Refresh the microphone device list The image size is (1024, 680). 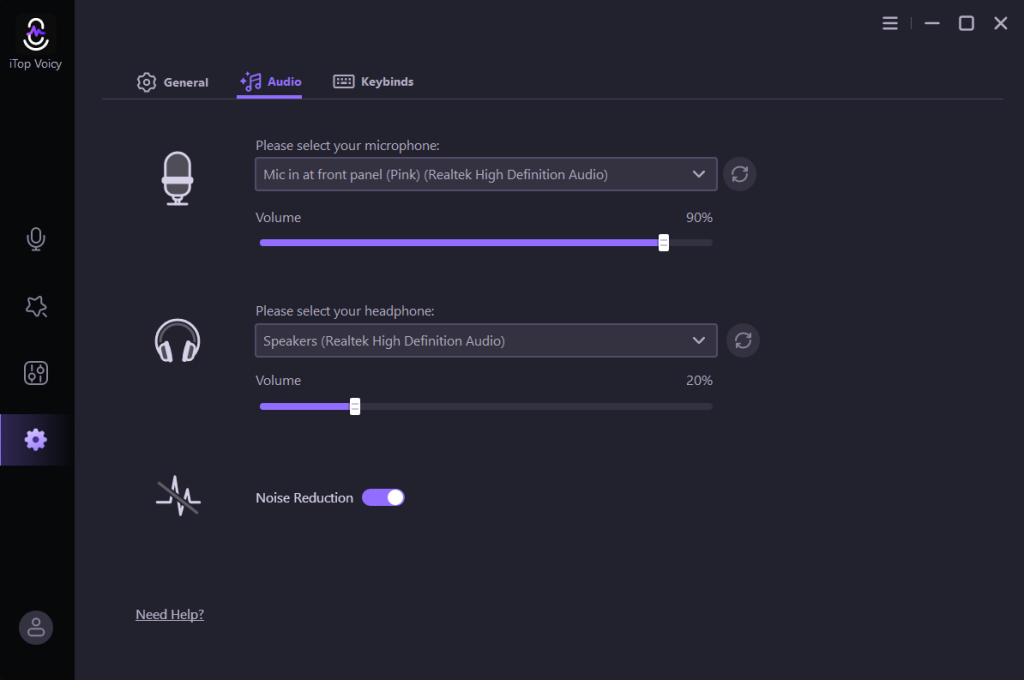pos(739,174)
